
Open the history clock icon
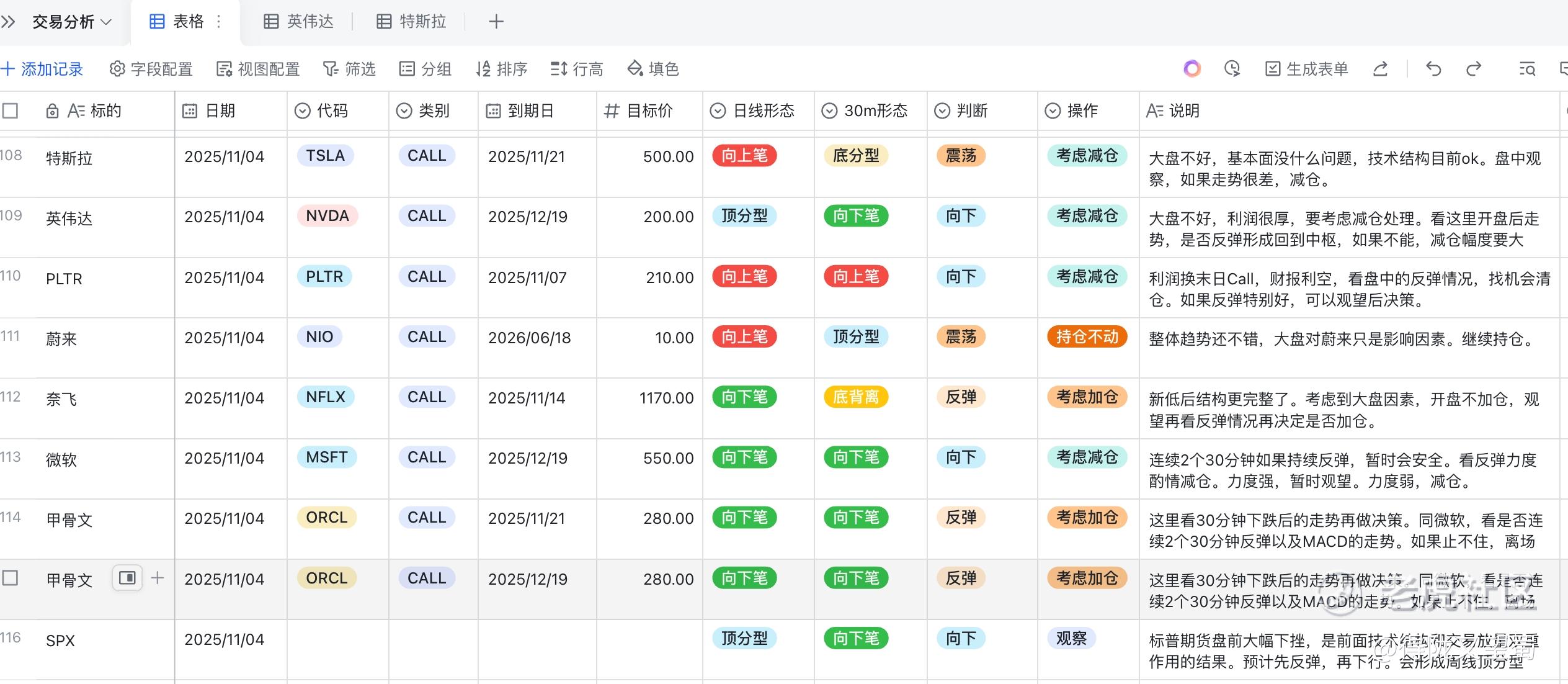tap(1232, 69)
